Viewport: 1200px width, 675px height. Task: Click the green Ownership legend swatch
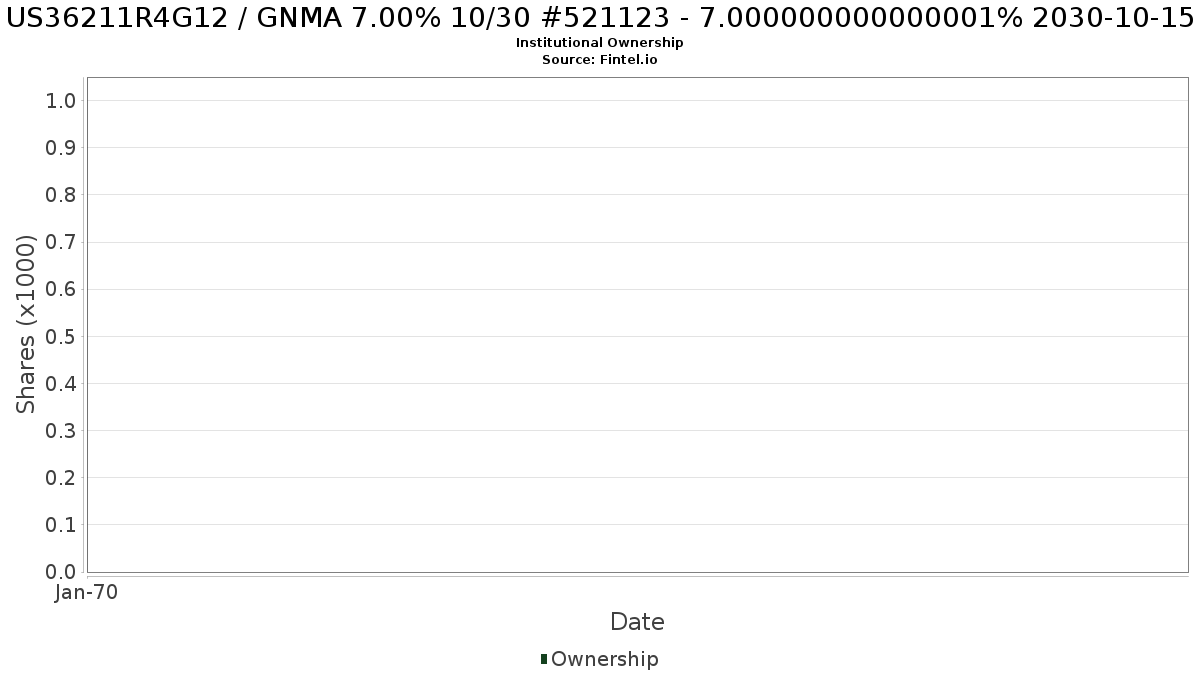[544, 659]
